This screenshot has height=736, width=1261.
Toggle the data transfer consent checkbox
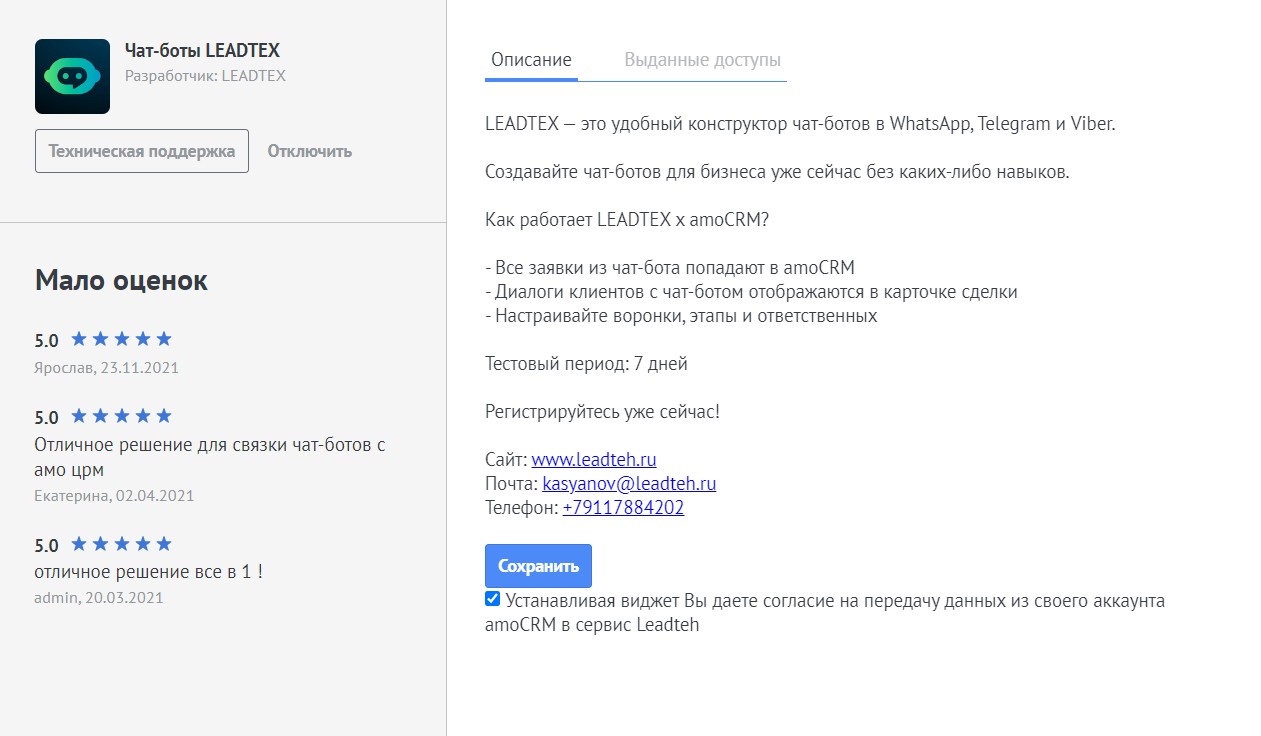(x=492, y=599)
